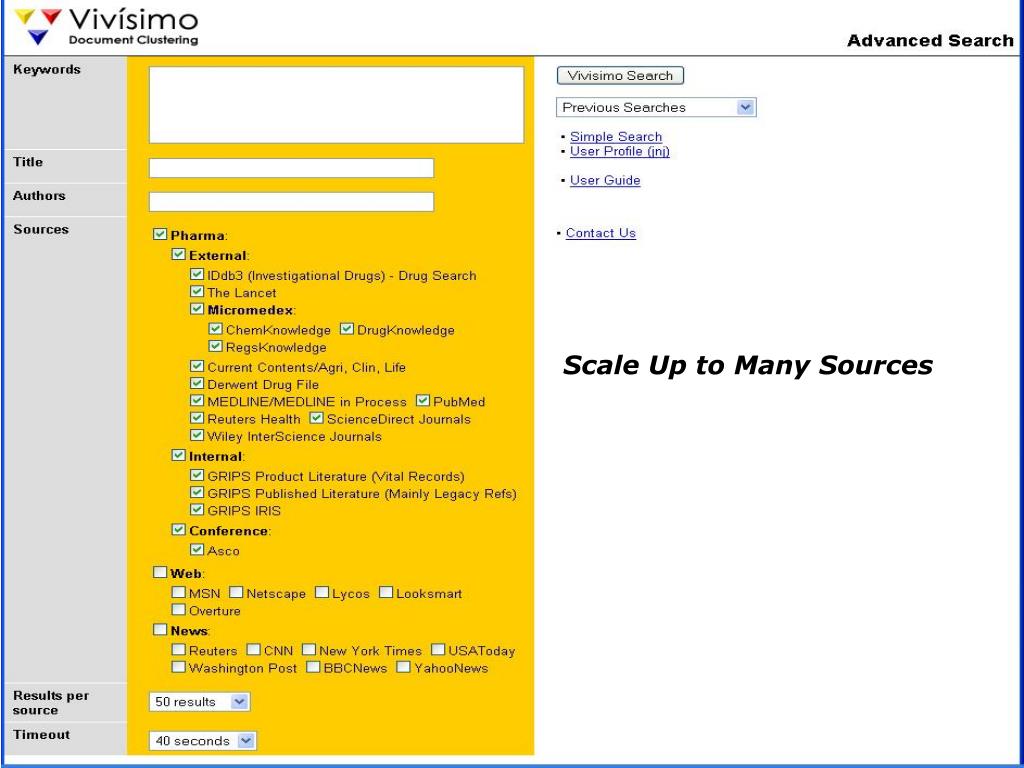
Task: Open the Contact Us link
Action: 601,233
